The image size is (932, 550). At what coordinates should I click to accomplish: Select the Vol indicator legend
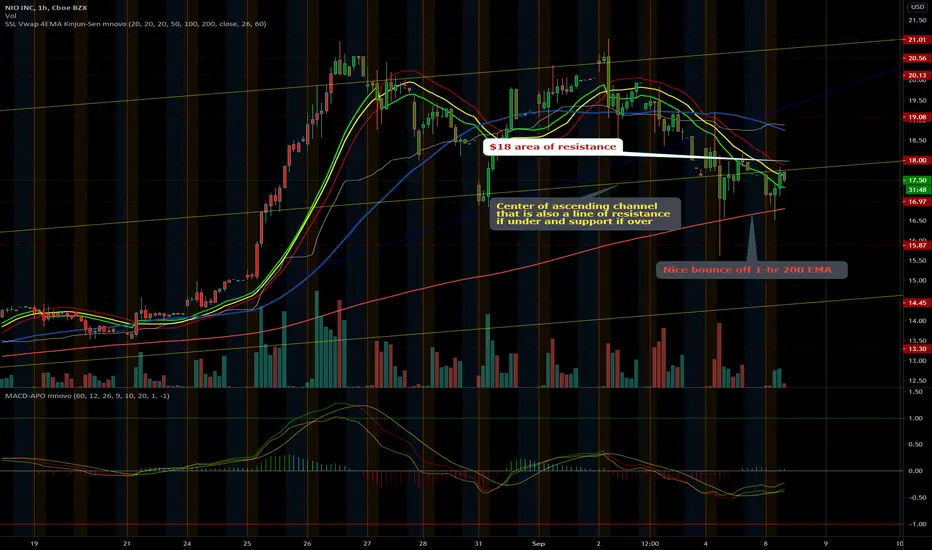click(x=10, y=16)
